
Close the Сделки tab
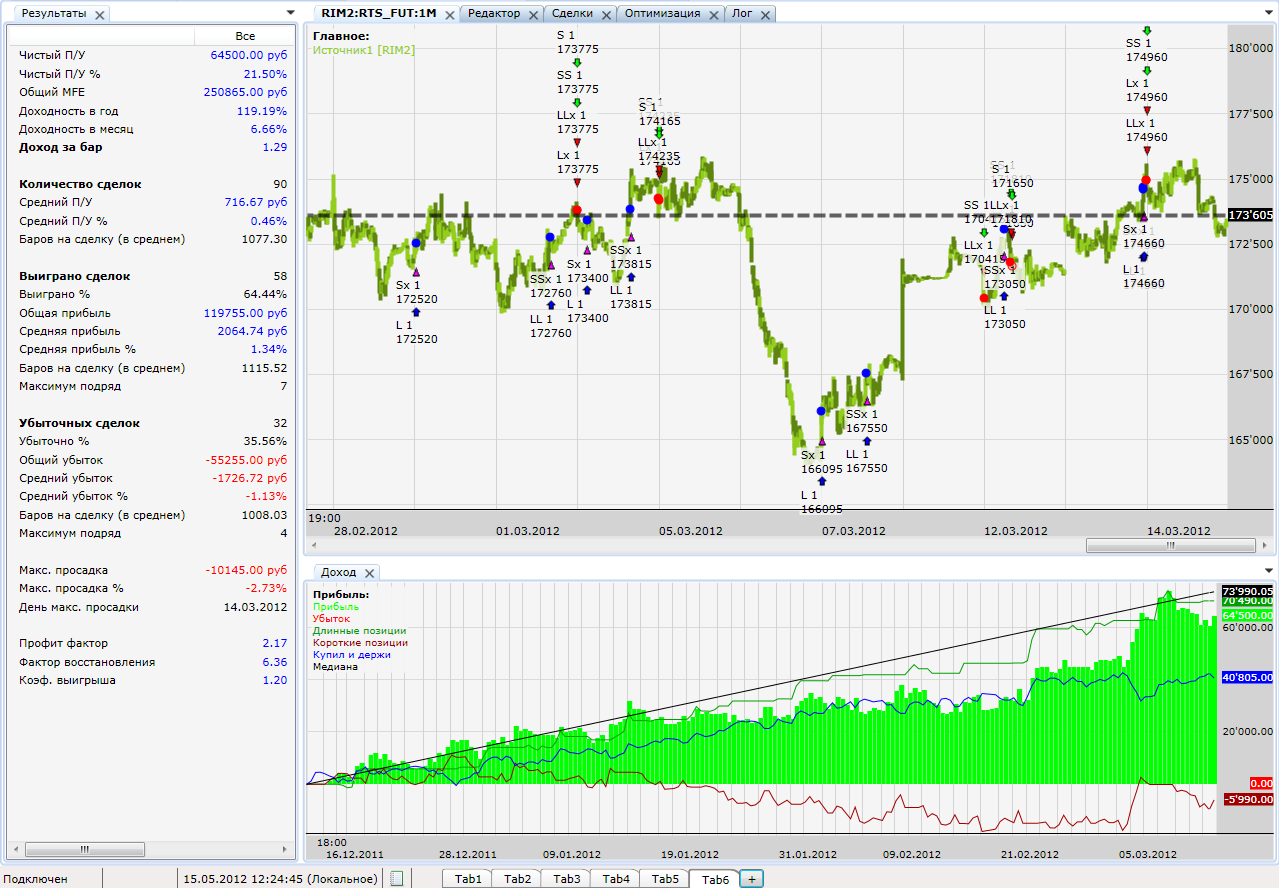click(607, 14)
